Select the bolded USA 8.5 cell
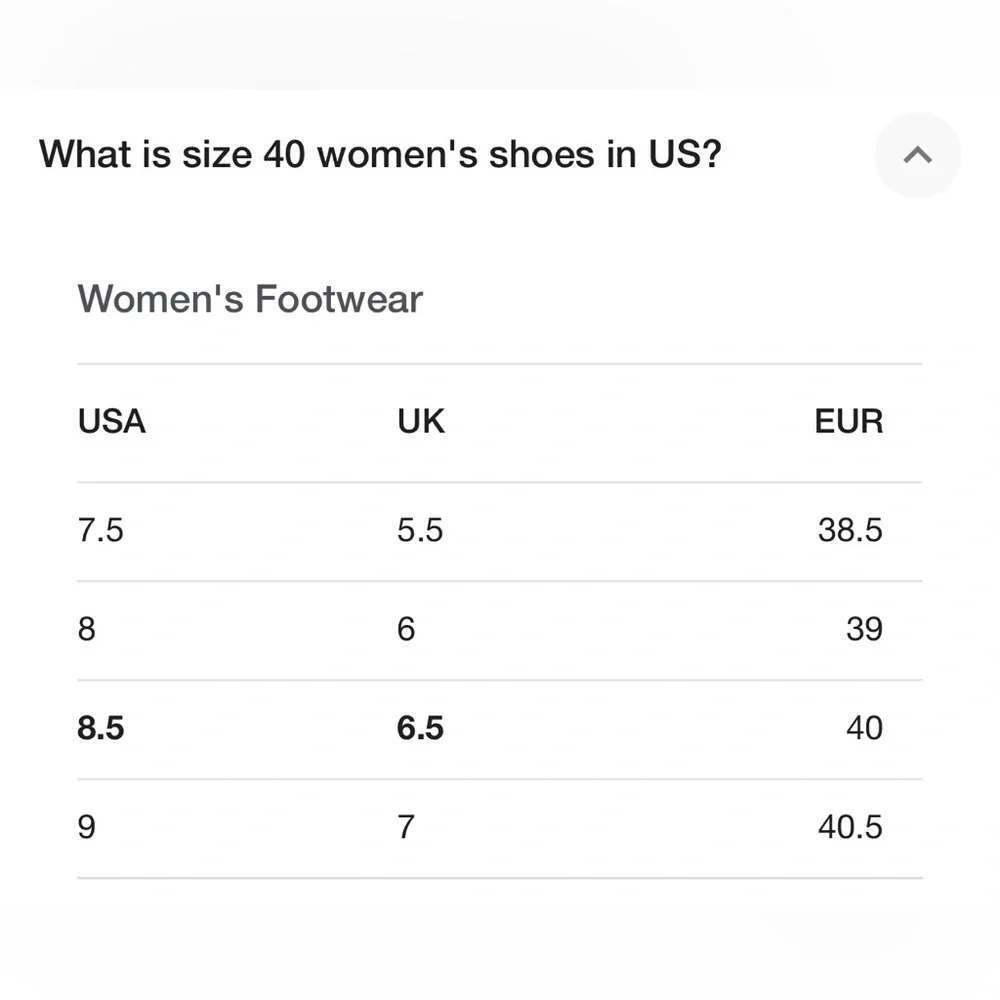Screen dimensions: 1000x1000 (x=100, y=728)
